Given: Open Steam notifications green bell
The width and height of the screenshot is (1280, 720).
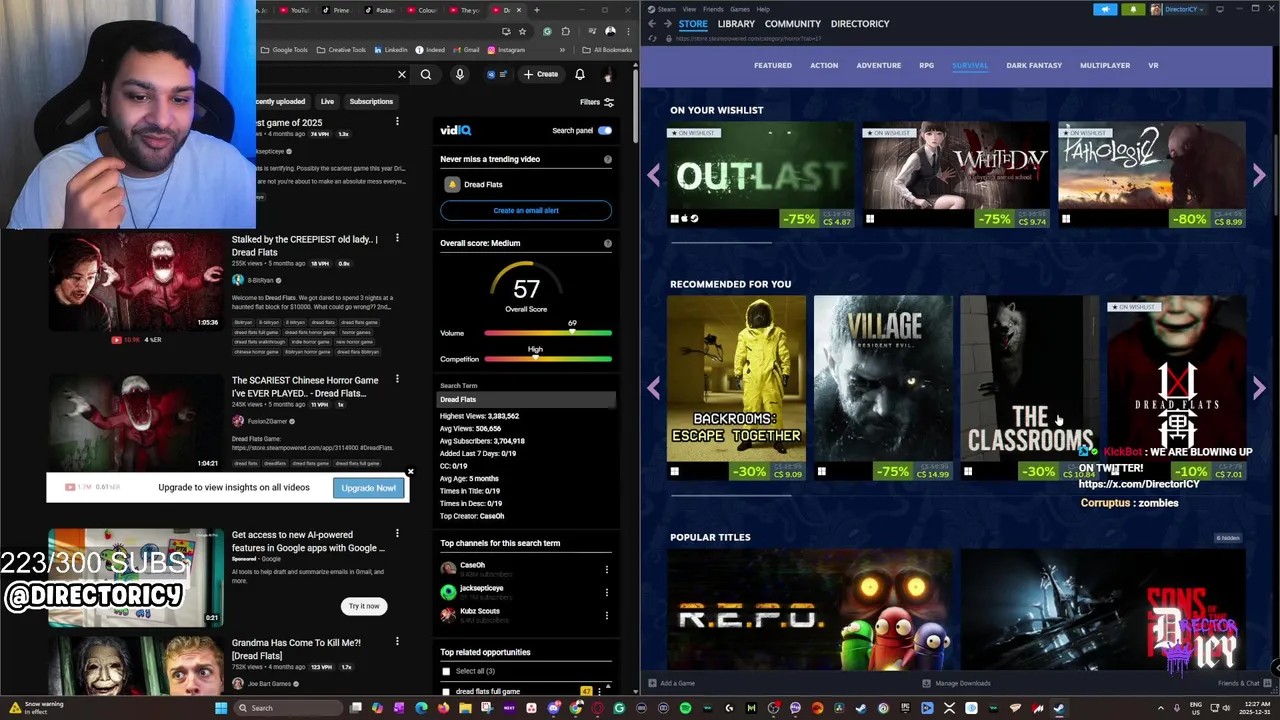Looking at the screenshot, I should click(x=1133, y=9).
